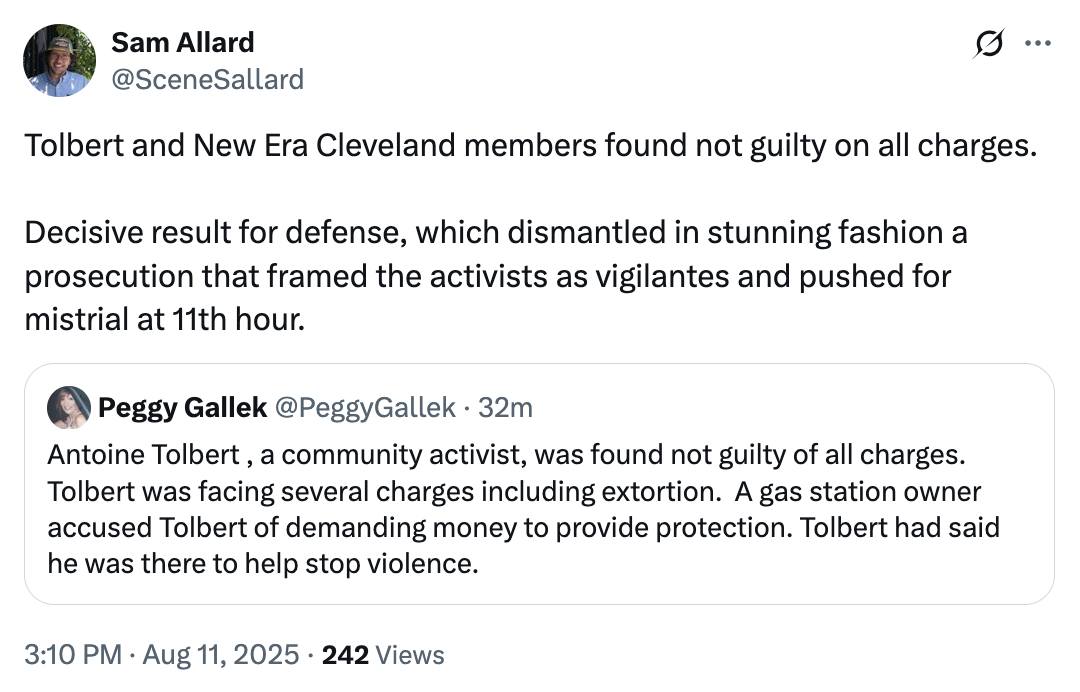View the 242 Views count

click(x=383, y=654)
